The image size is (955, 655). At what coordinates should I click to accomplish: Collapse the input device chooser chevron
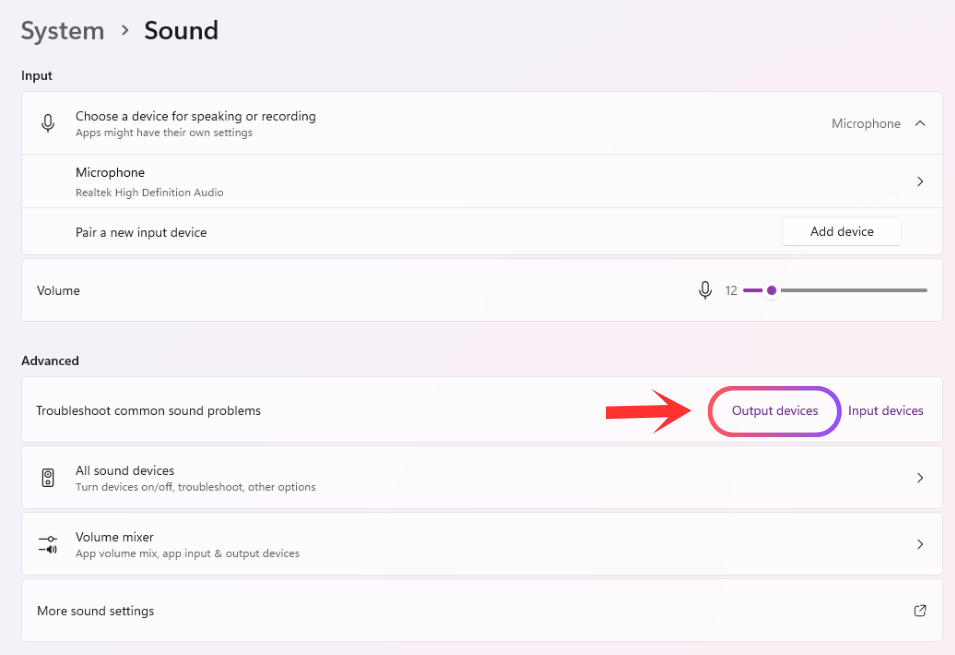(x=920, y=123)
